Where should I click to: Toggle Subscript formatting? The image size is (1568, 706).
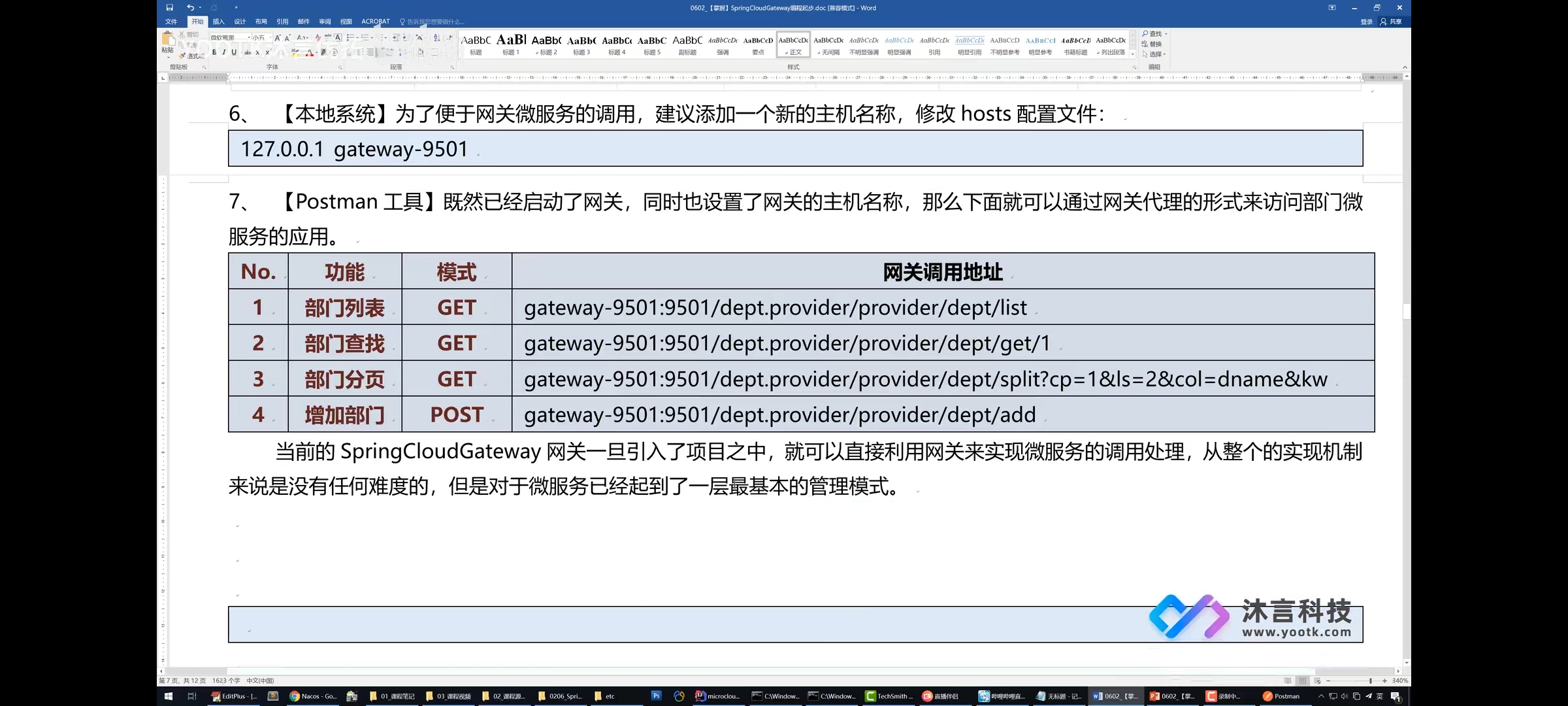tap(257, 52)
